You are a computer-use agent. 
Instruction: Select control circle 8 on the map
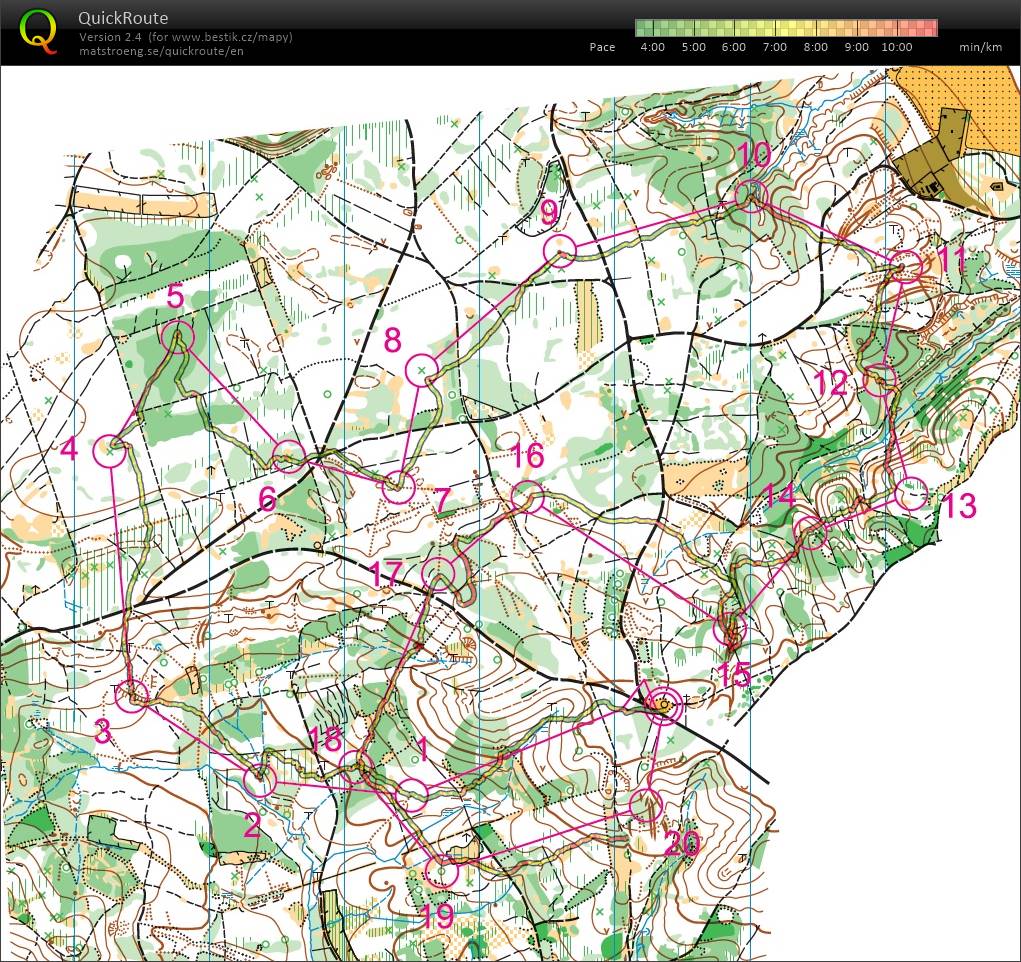(x=421, y=370)
